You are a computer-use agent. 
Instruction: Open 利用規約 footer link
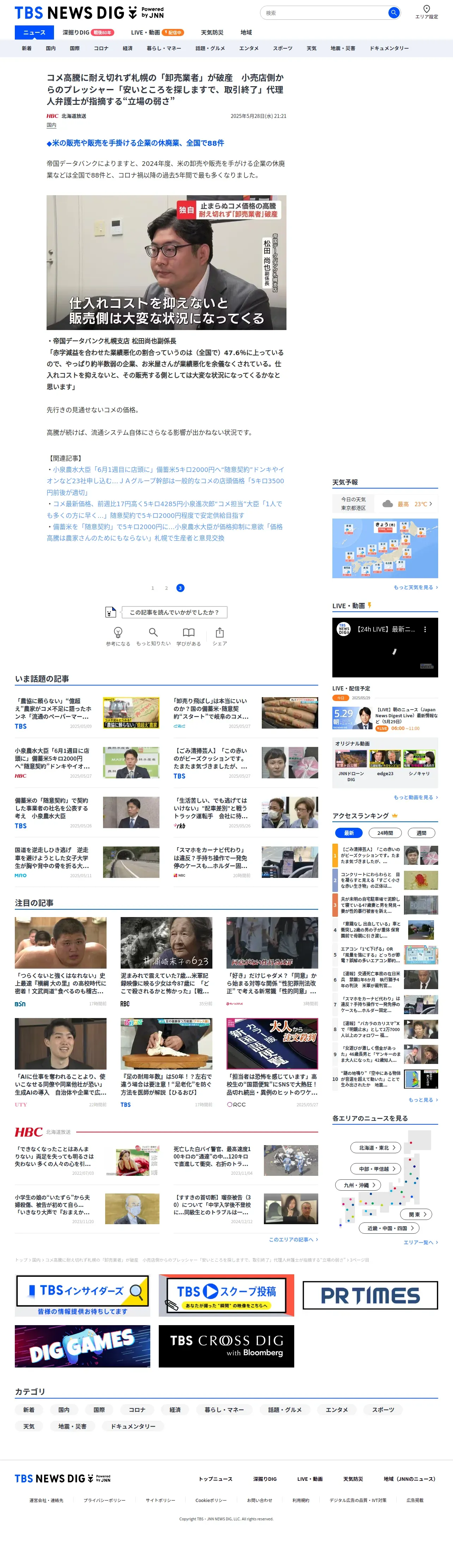coord(301,1501)
